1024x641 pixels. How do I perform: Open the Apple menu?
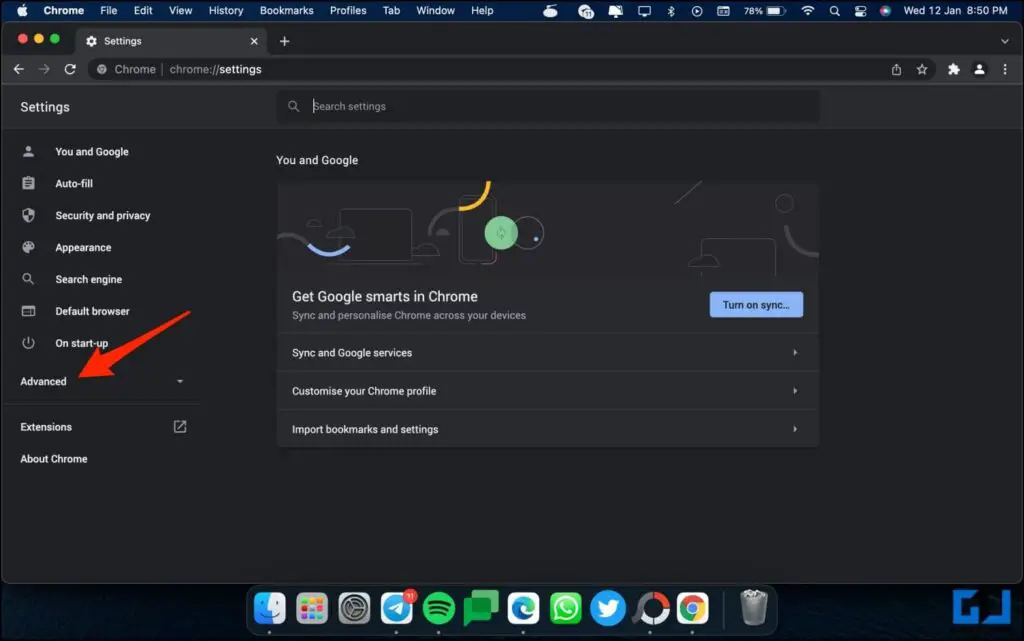pyautogui.click(x=22, y=10)
